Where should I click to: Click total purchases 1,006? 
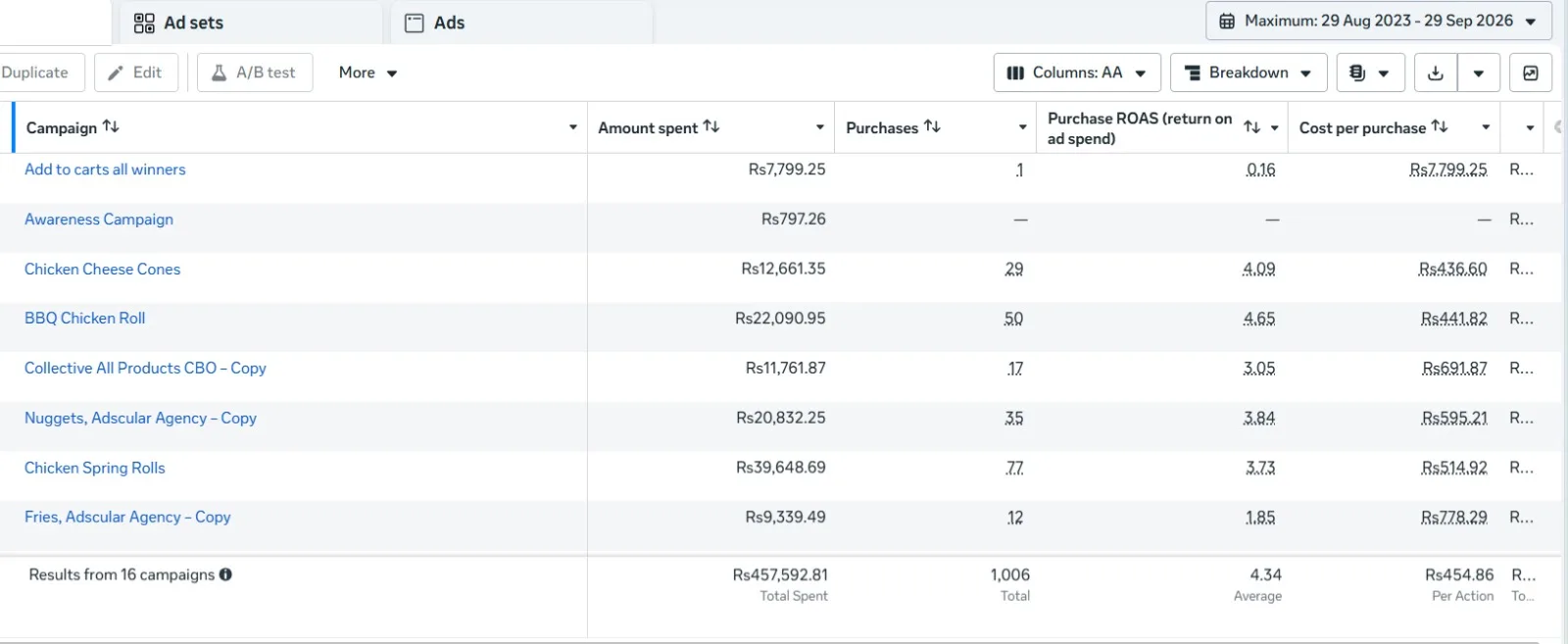coord(1010,574)
